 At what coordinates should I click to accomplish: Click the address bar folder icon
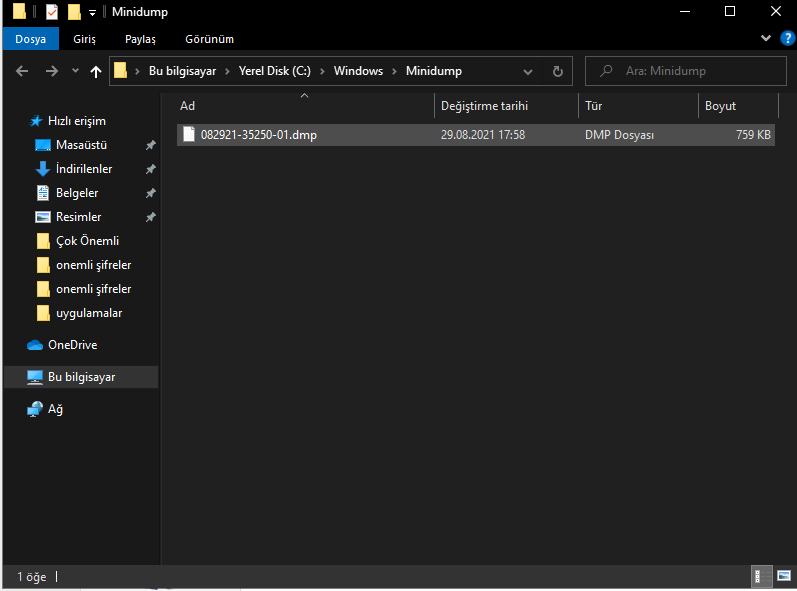(x=120, y=71)
